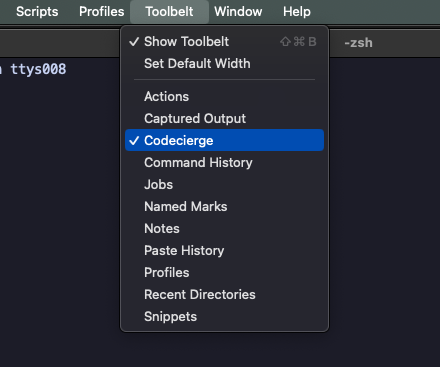The height and width of the screenshot is (367, 440).
Task: Close the open Toolbelt menu in the menu bar
Action: (x=169, y=12)
